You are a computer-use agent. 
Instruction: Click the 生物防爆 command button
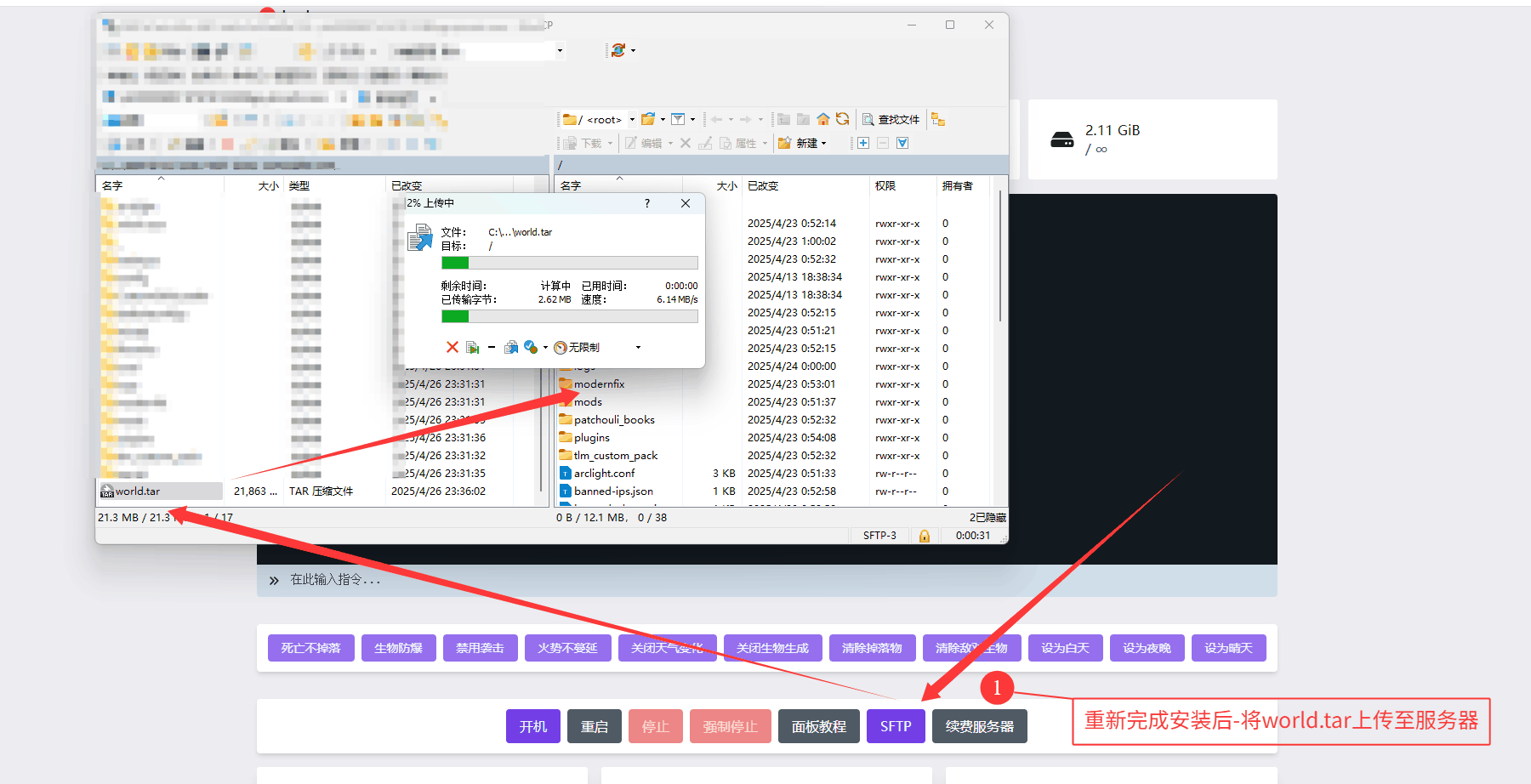(x=398, y=648)
